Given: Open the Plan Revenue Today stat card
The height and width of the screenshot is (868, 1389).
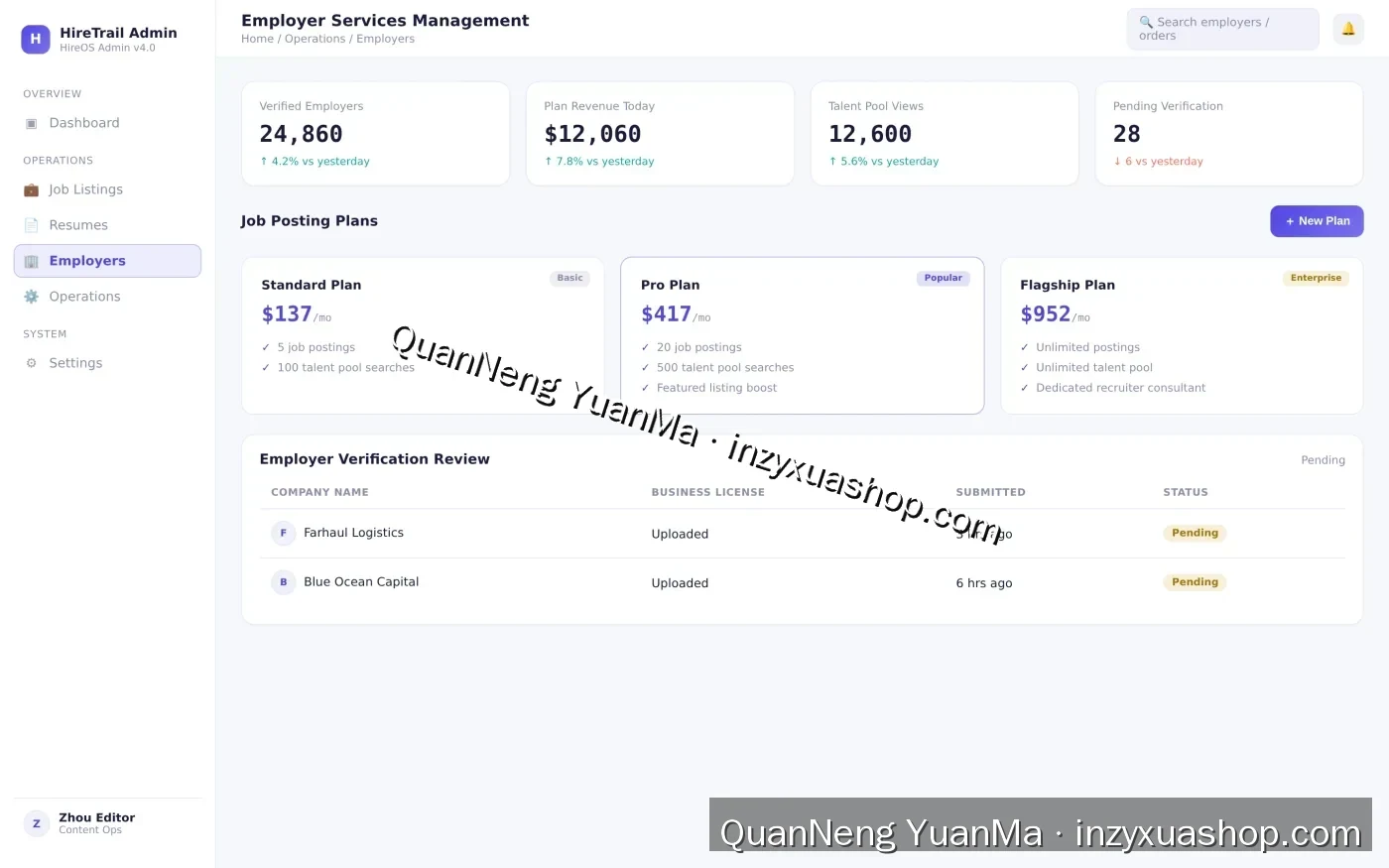Looking at the screenshot, I should point(660,134).
